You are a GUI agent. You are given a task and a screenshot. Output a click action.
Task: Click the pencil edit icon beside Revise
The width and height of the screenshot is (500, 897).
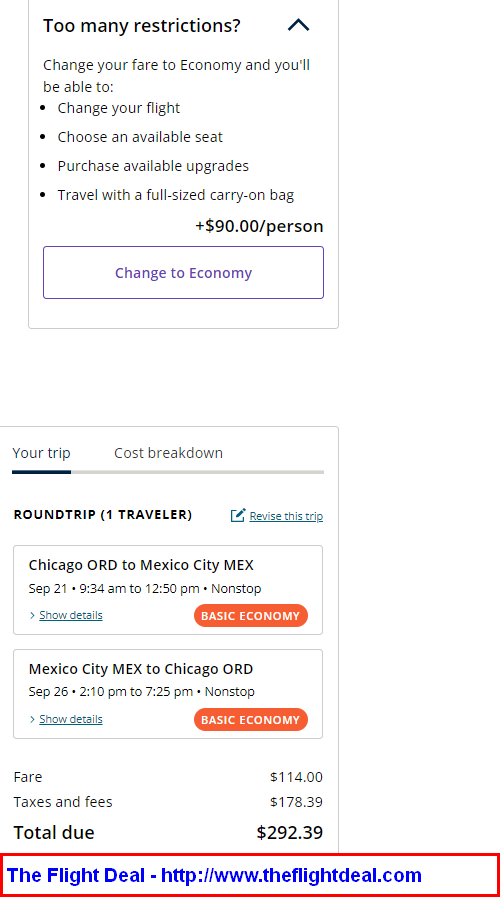238,515
